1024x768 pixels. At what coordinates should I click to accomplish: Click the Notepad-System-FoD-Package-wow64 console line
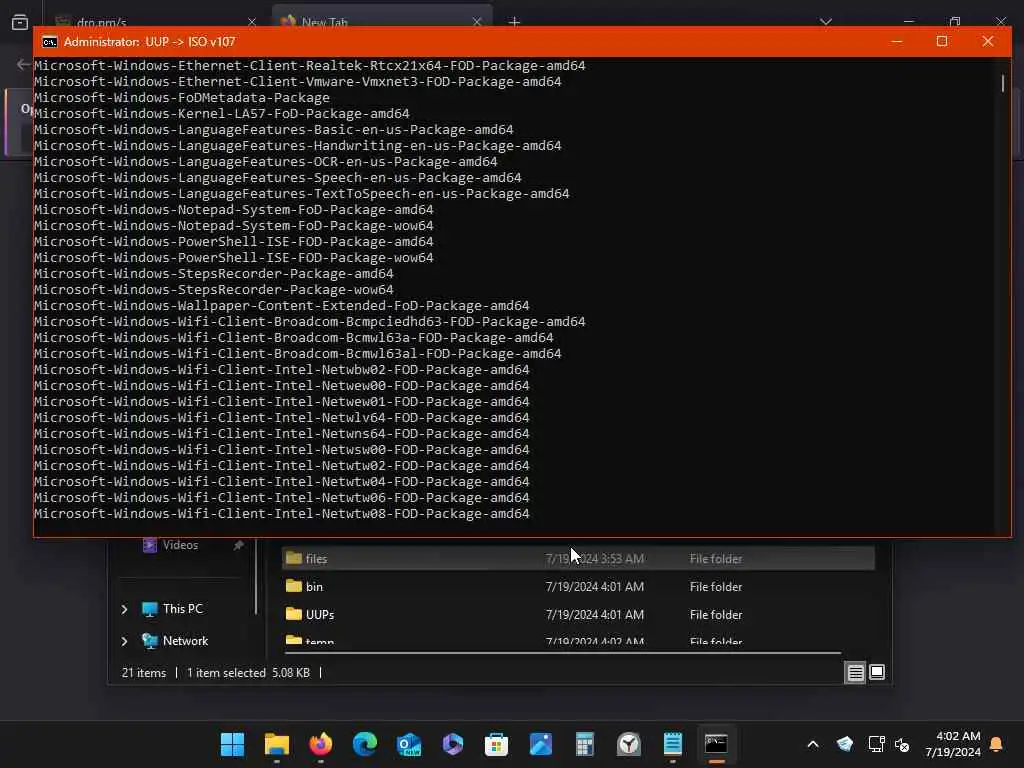click(x=234, y=225)
